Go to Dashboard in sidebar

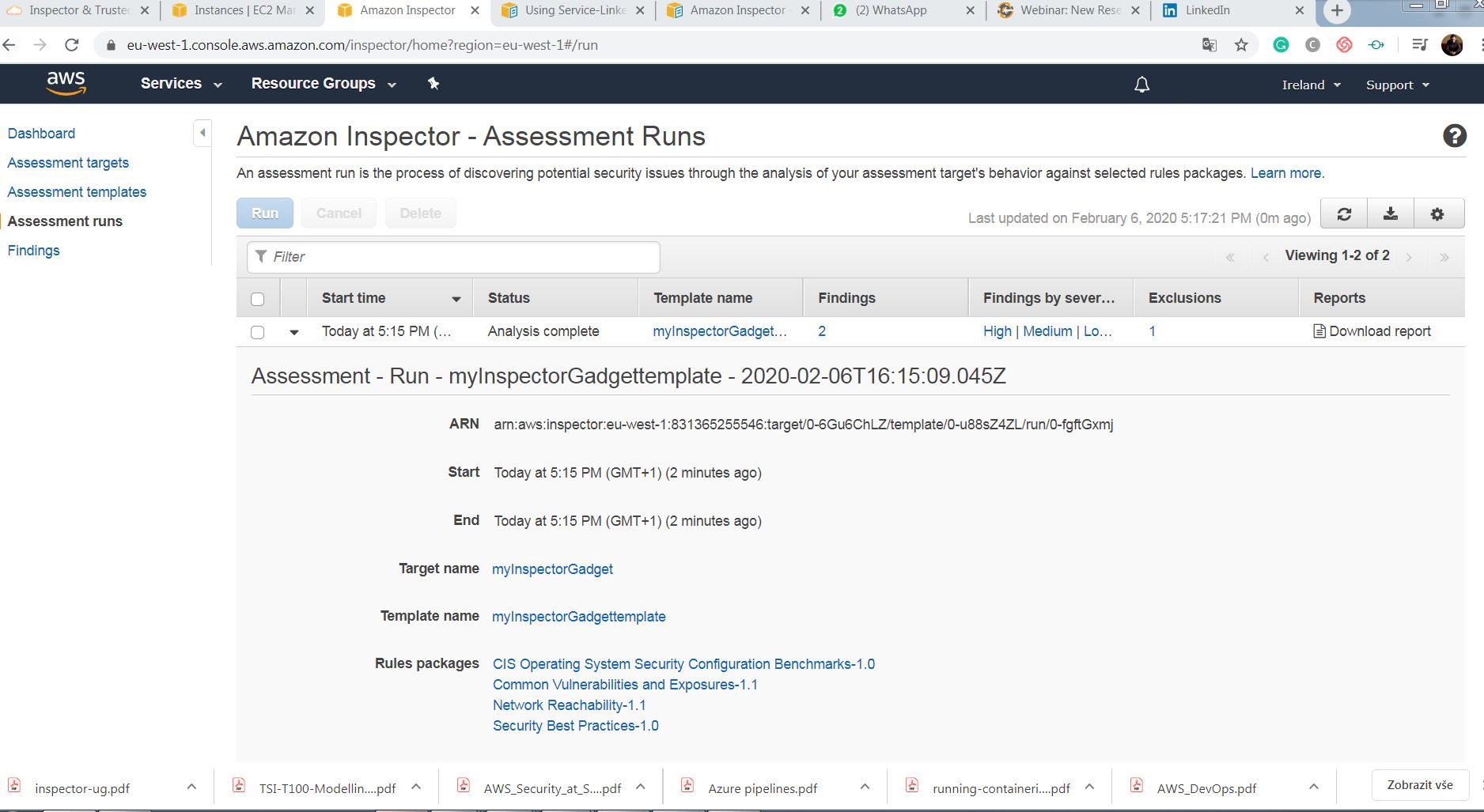point(41,133)
